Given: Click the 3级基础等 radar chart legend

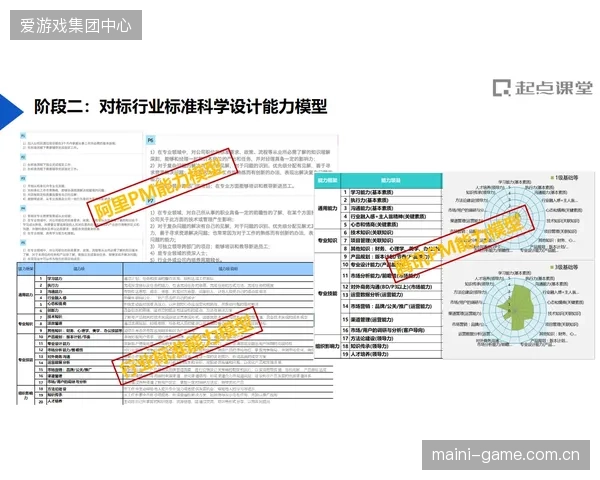Looking at the screenshot, I should pos(564,267).
